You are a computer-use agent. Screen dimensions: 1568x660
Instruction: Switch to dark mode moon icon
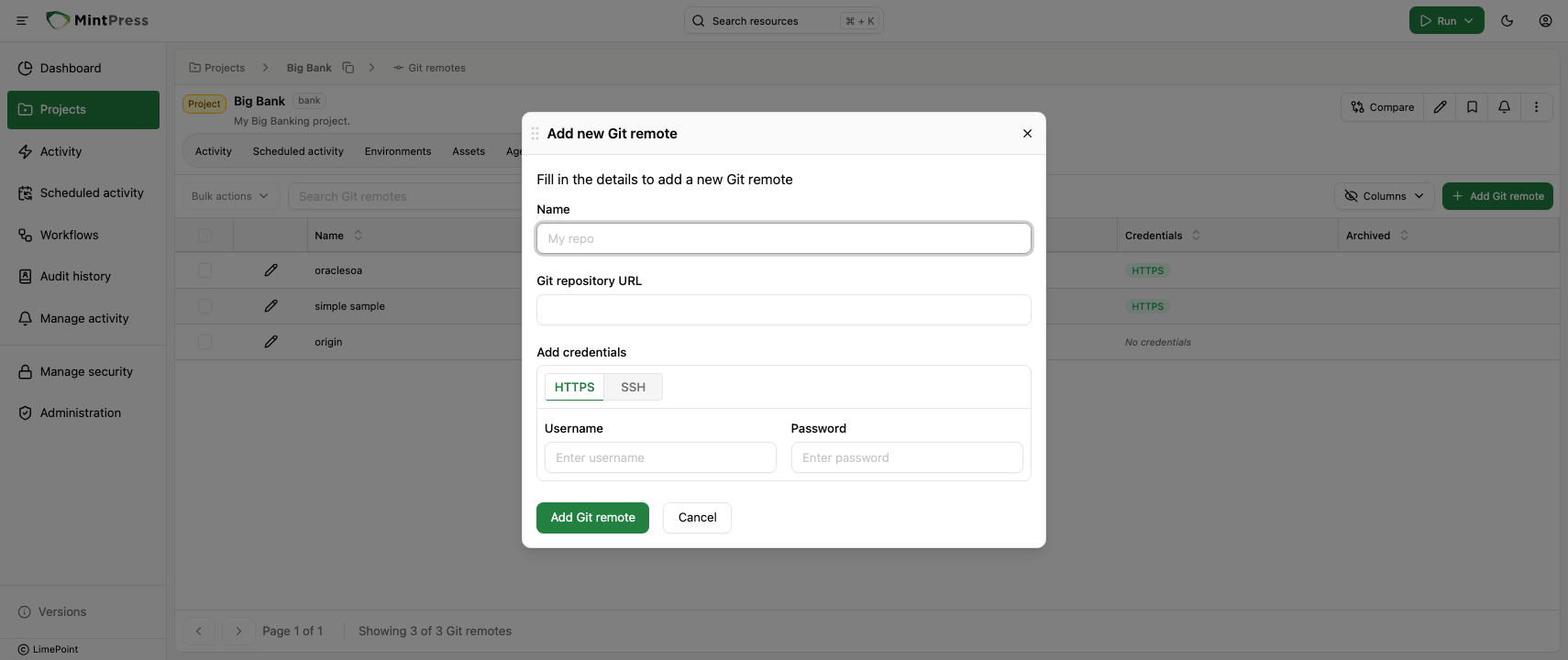pyautogui.click(x=1507, y=20)
